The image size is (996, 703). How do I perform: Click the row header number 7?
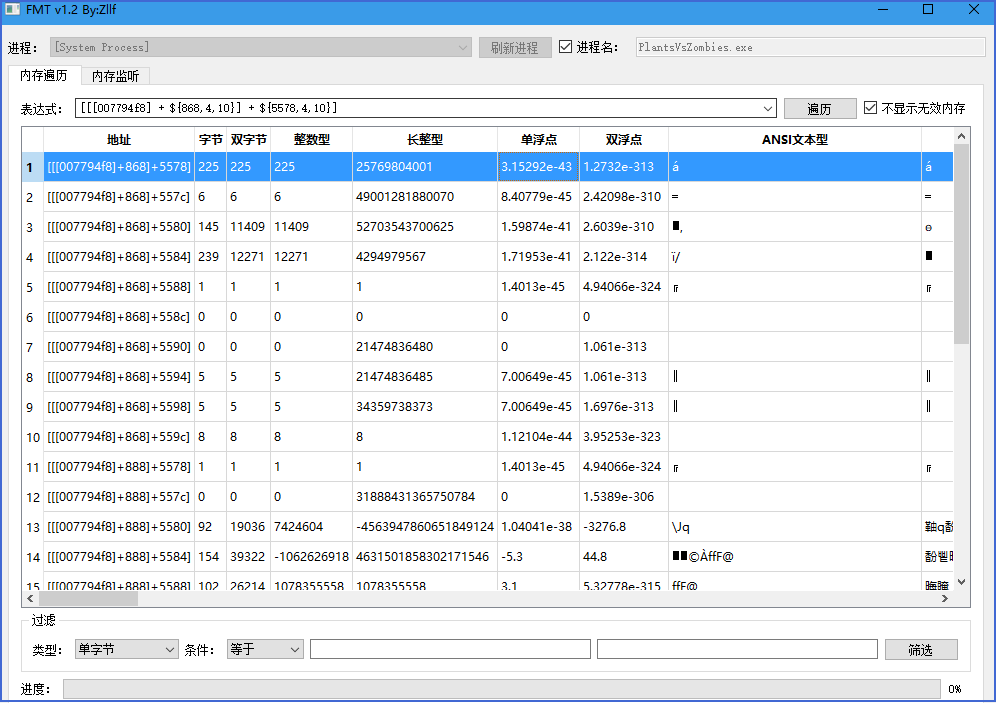pos(30,347)
